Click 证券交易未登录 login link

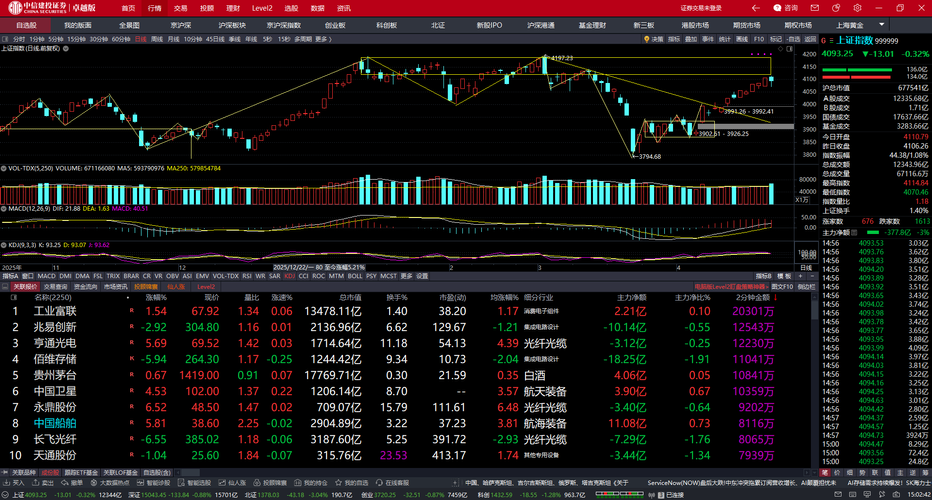point(701,8)
